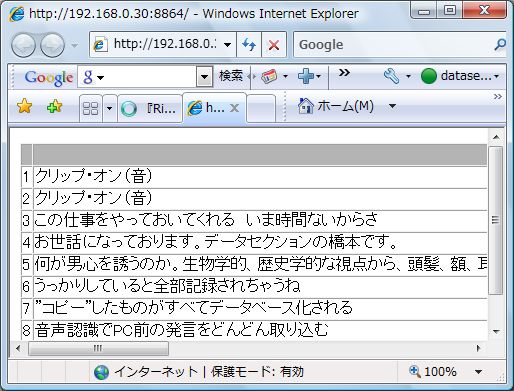Click the Google toolbar wrench settings icon
The image size is (514, 391).
pyautogui.click(x=391, y=76)
